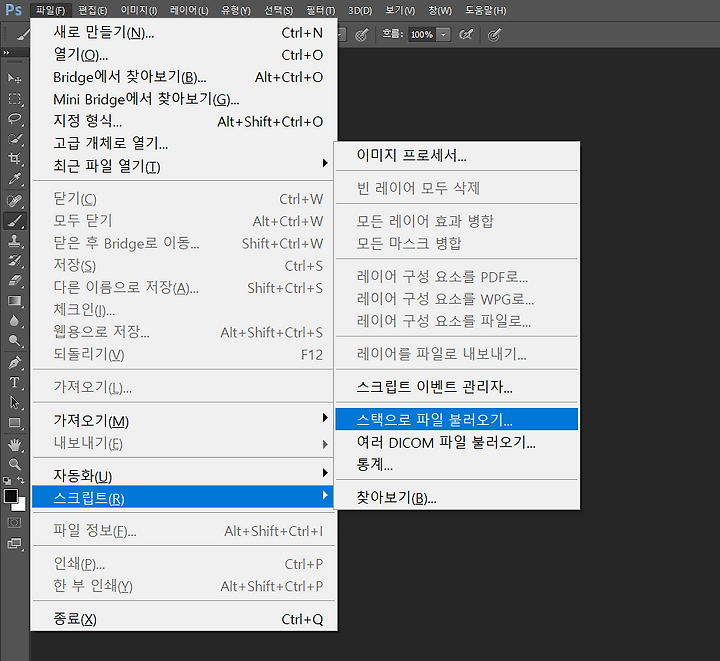Open the 편집(E) menu
This screenshot has width=720, height=661.
[x=93, y=10]
